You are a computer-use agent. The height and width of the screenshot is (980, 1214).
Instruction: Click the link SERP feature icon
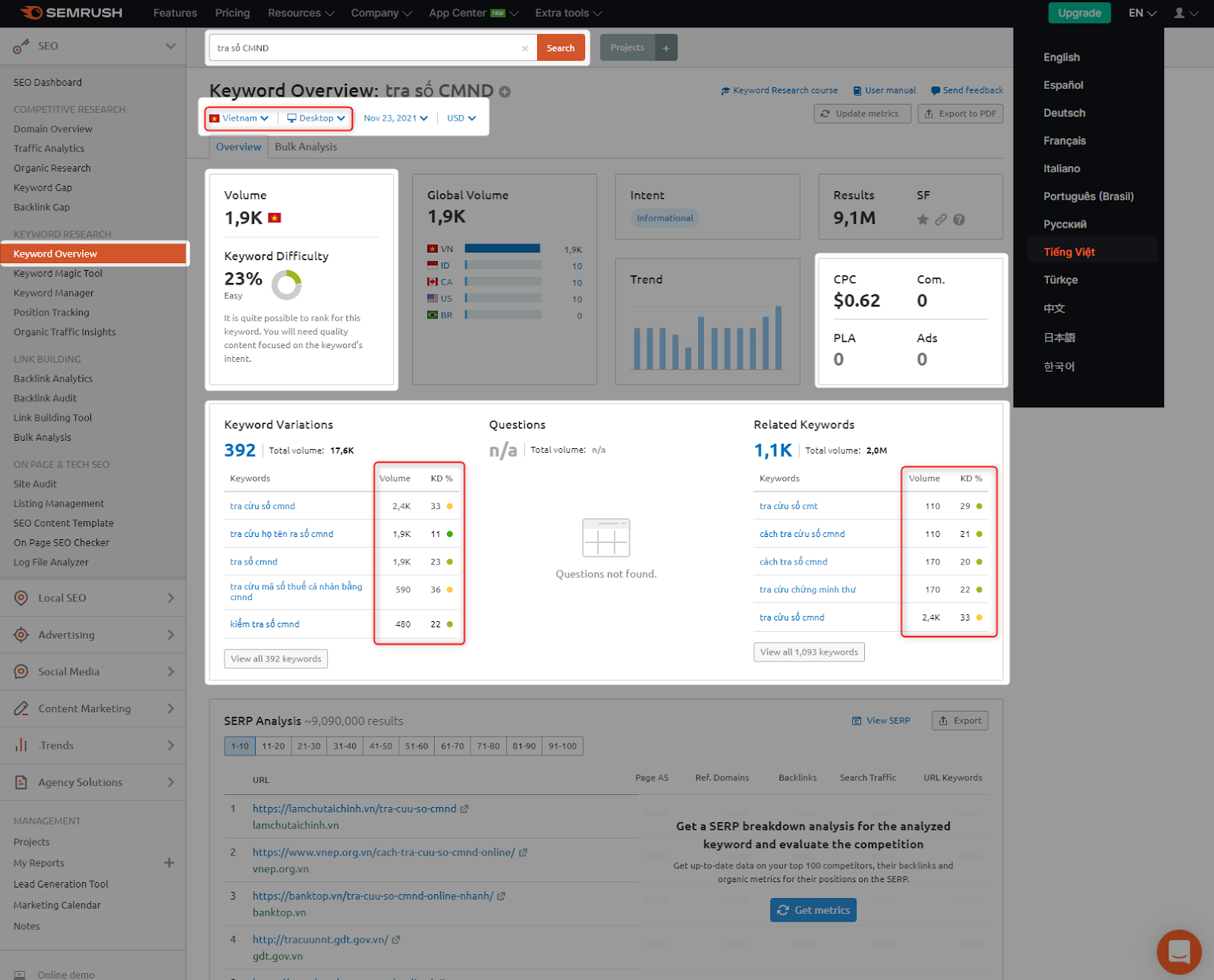(941, 219)
